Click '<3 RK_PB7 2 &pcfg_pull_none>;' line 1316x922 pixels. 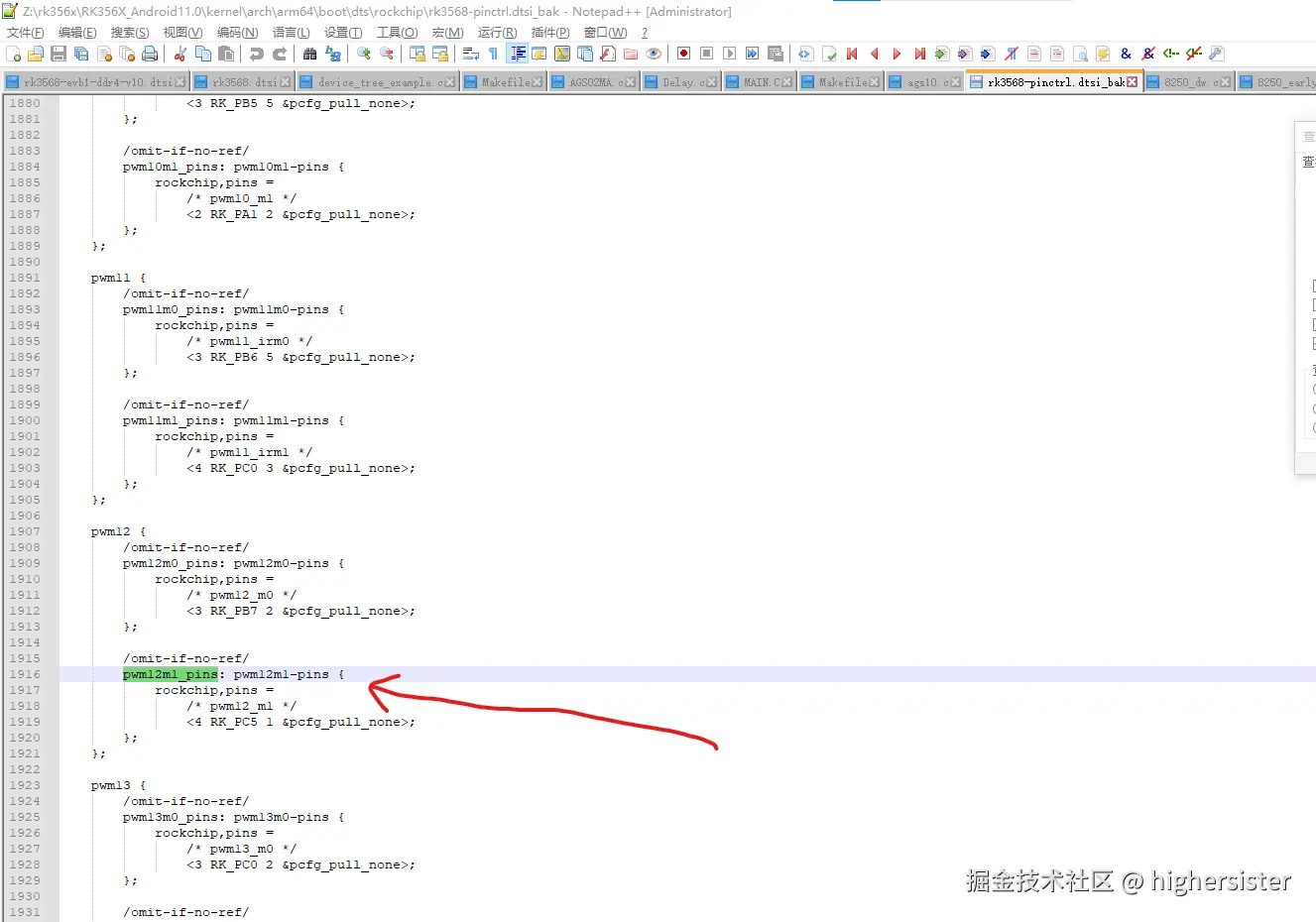click(x=301, y=611)
